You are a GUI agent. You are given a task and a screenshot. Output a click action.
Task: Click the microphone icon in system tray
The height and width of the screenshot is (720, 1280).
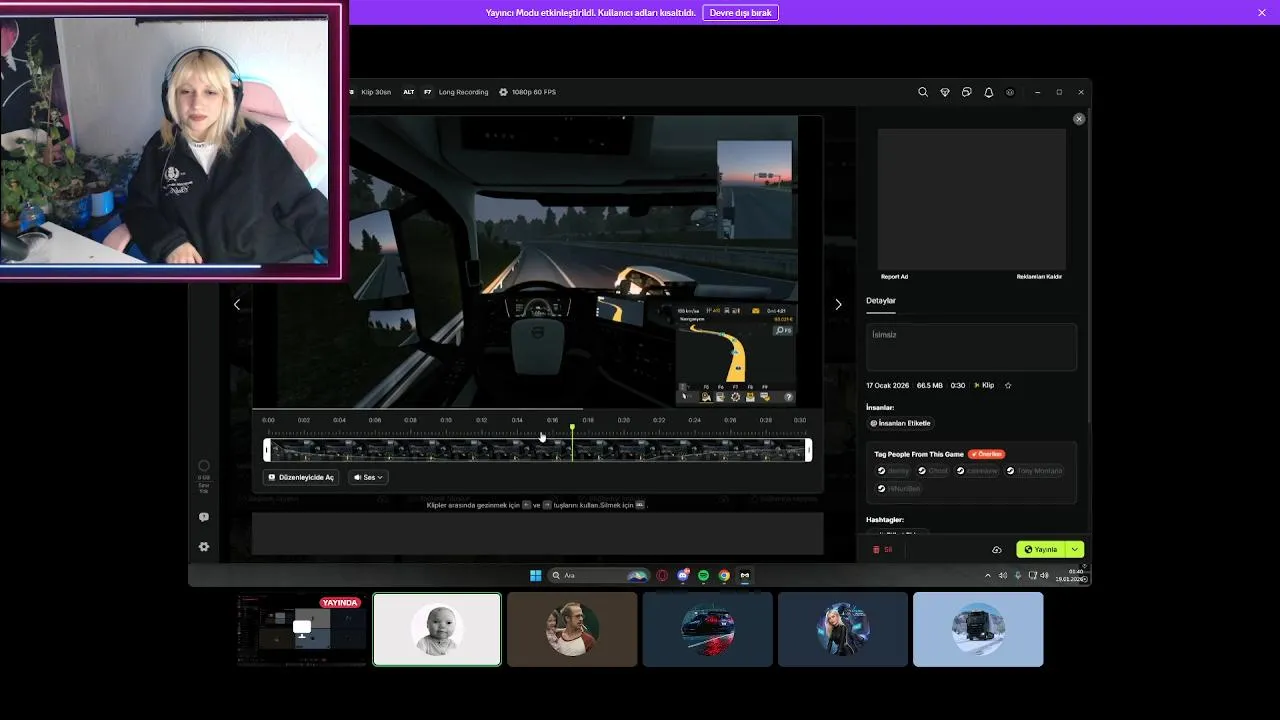[x=1018, y=575]
